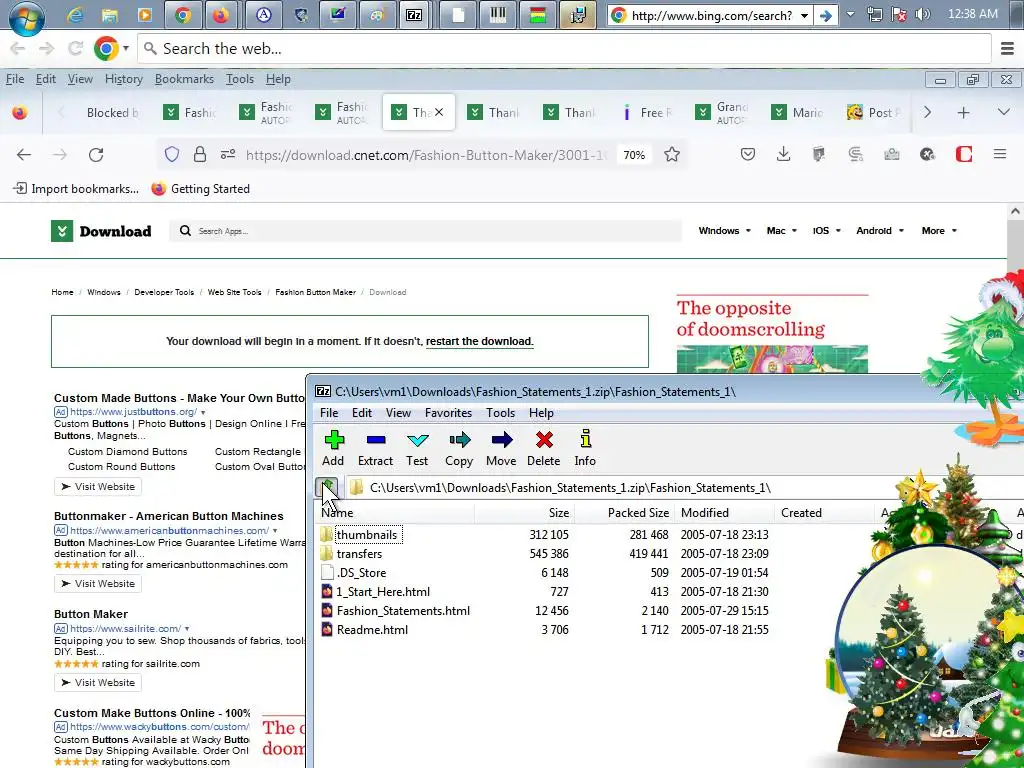Image resolution: width=1024 pixels, height=768 pixels.
Task: Open Firefox tracking protection shield
Action: [x=171, y=155]
